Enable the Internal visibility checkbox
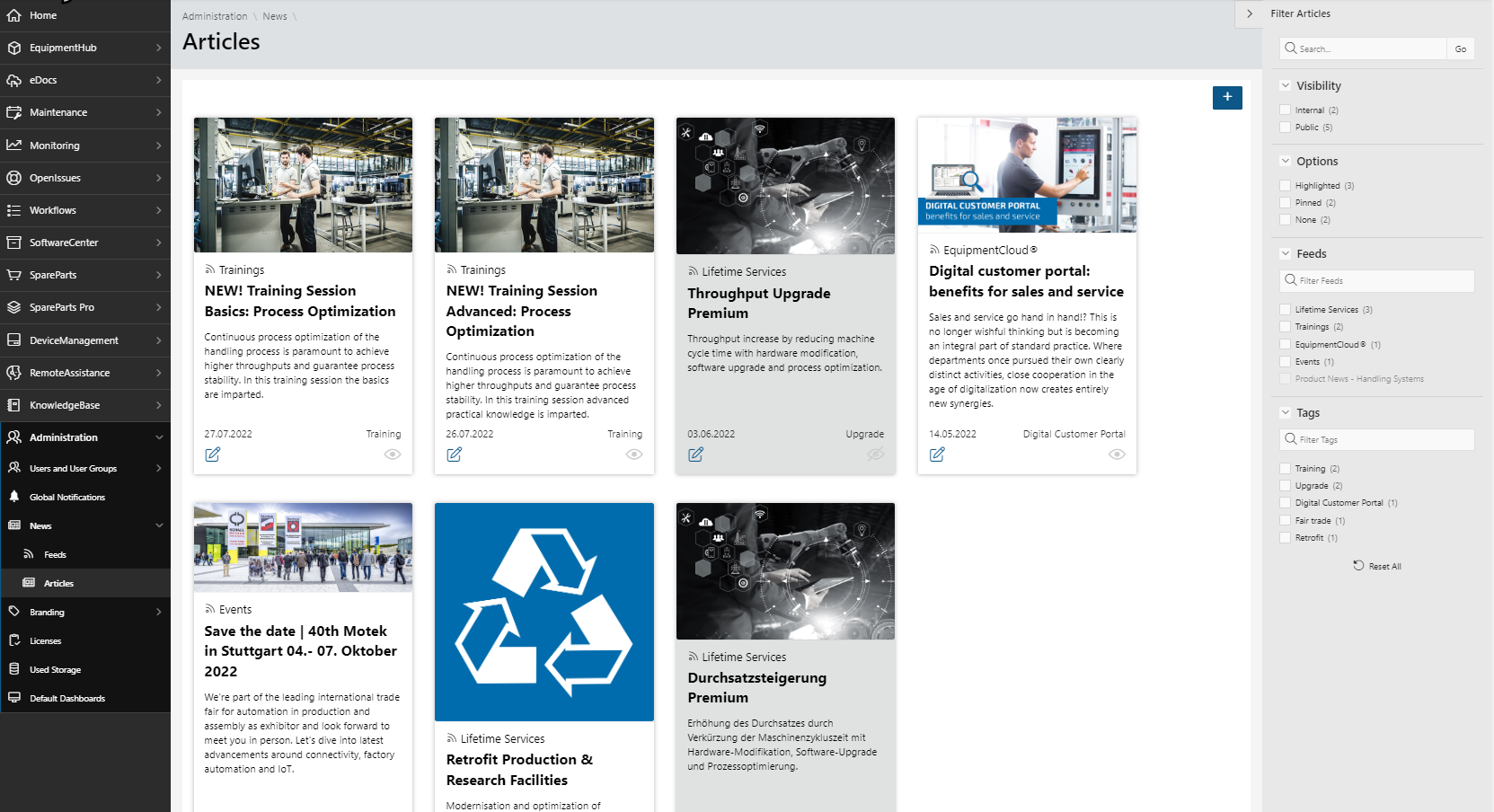The image size is (1494, 812). 1286,110
